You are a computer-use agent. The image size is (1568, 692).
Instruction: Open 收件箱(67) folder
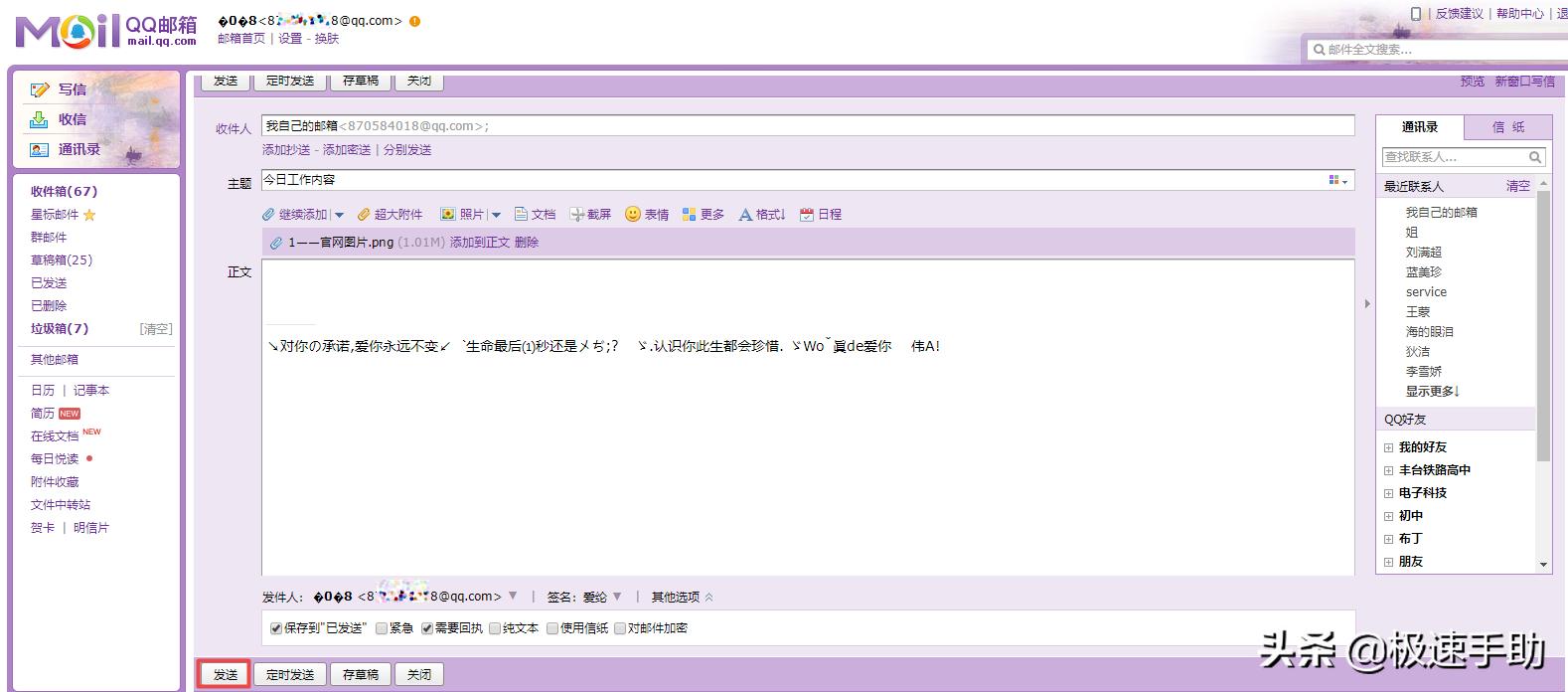point(64,192)
